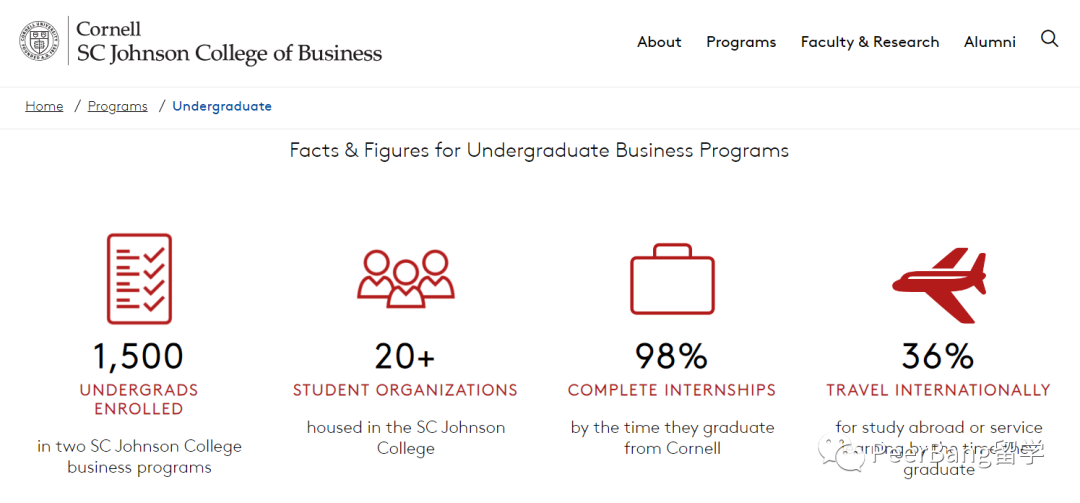Click the red checklist document icon
1080x503 pixels.
[139, 279]
